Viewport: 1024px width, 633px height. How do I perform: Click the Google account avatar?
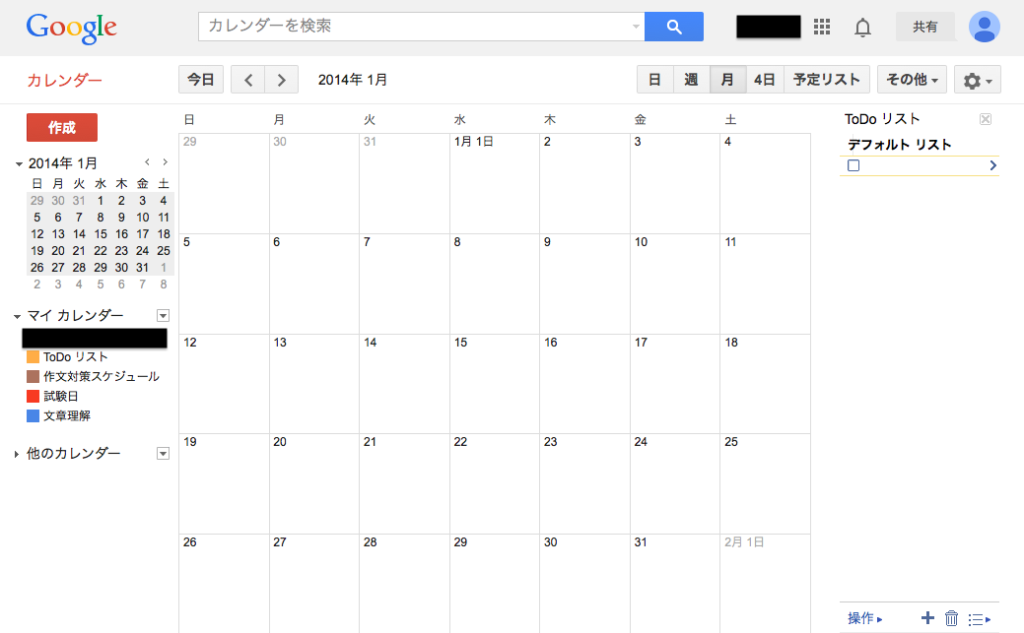click(985, 26)
